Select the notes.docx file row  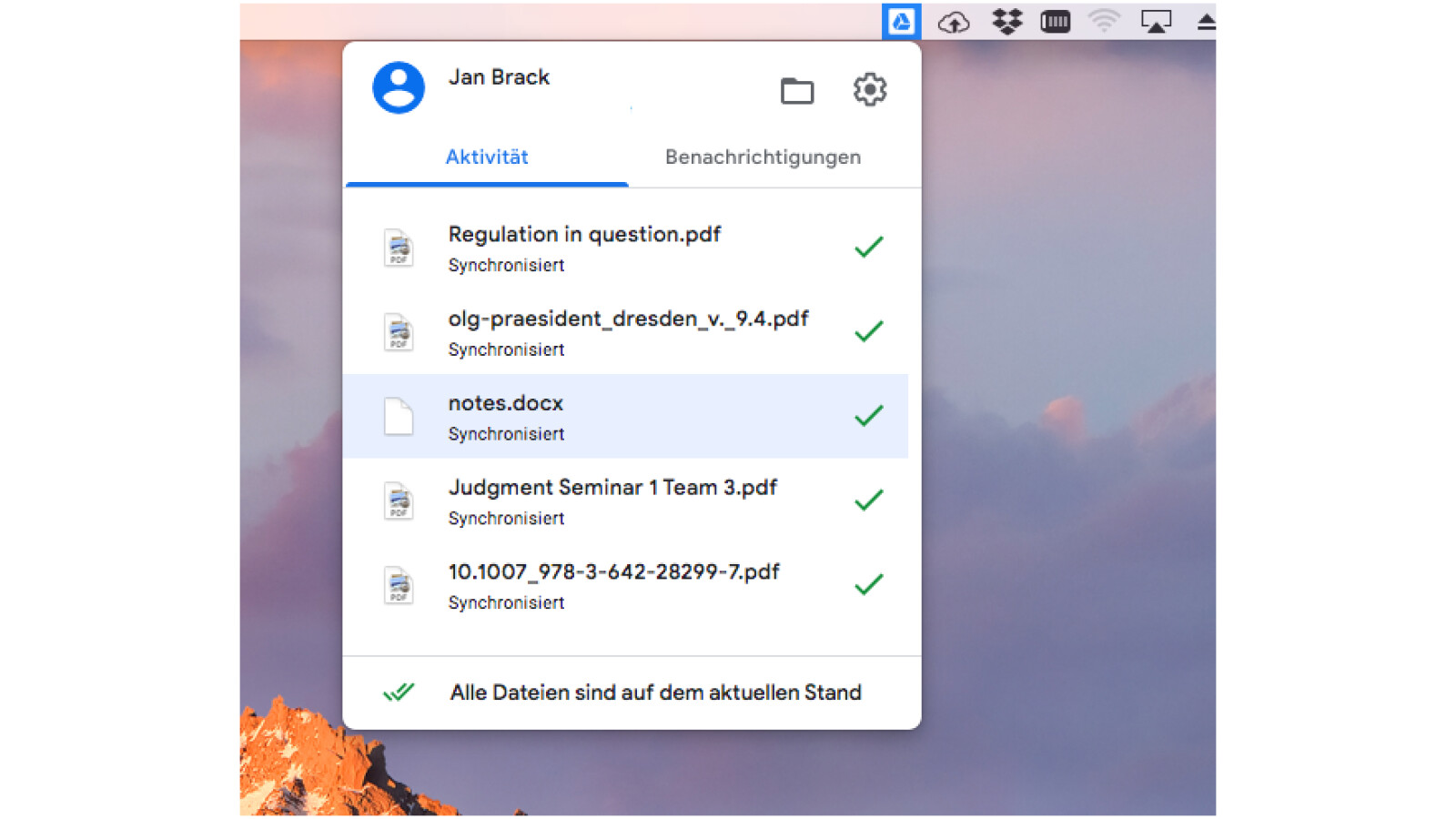[x=624, y=417]
